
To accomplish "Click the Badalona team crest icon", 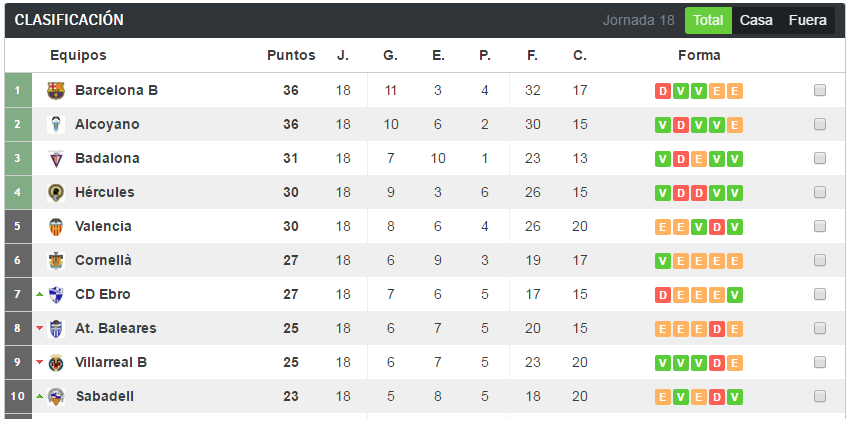I will coord(56,159).
